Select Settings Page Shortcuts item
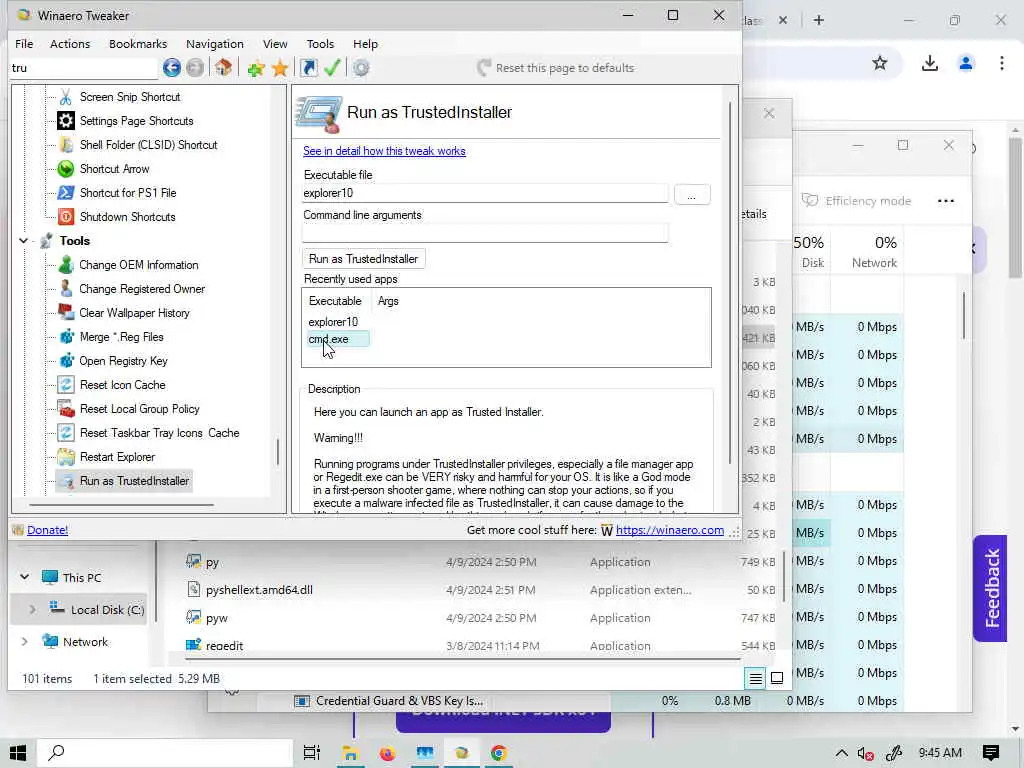This screenshot has height=768, width=1024. [x=136, y=121]
